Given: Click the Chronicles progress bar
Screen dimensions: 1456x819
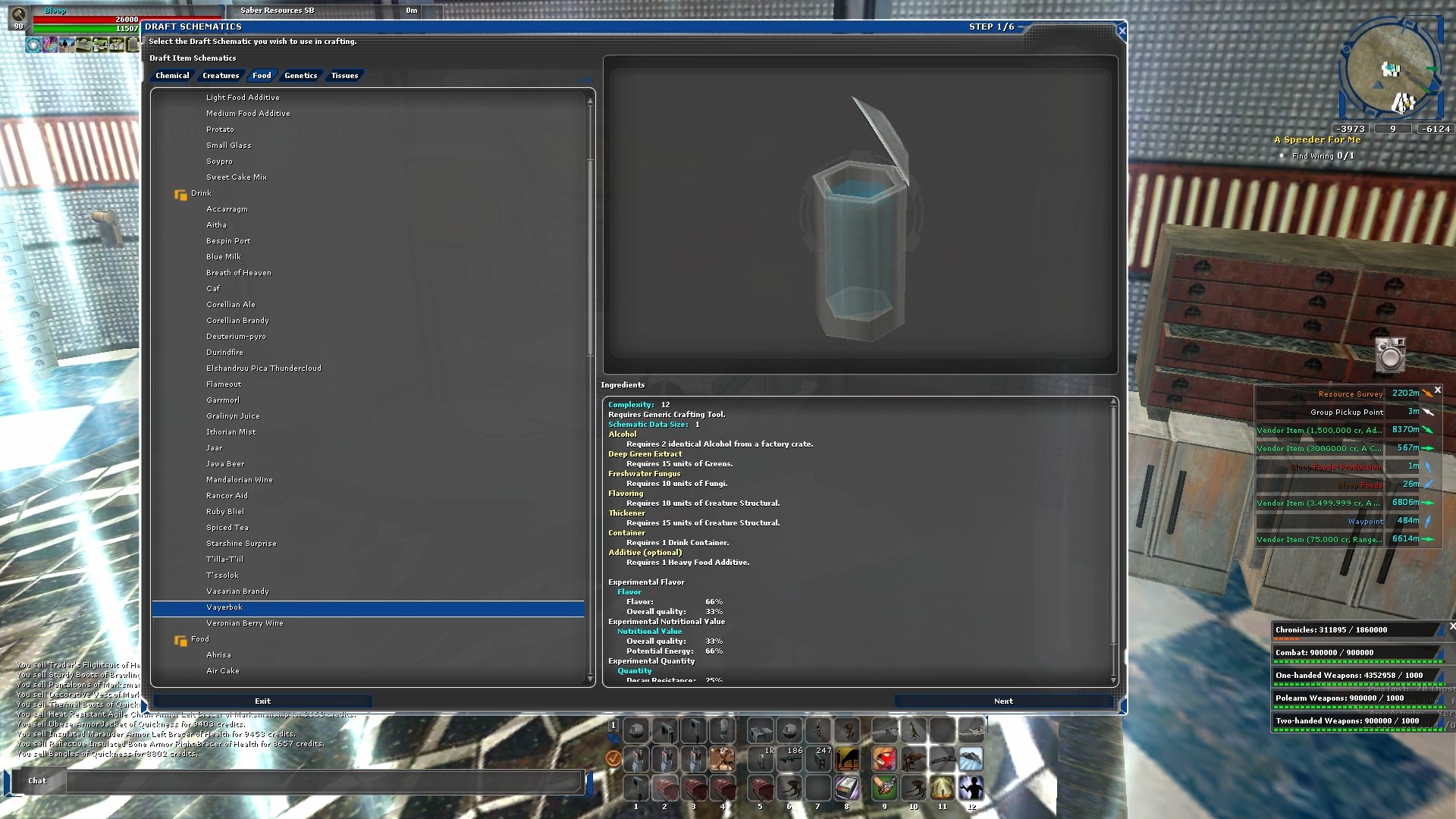Looking at the screenshot, I should click(x=1357, y=639).
